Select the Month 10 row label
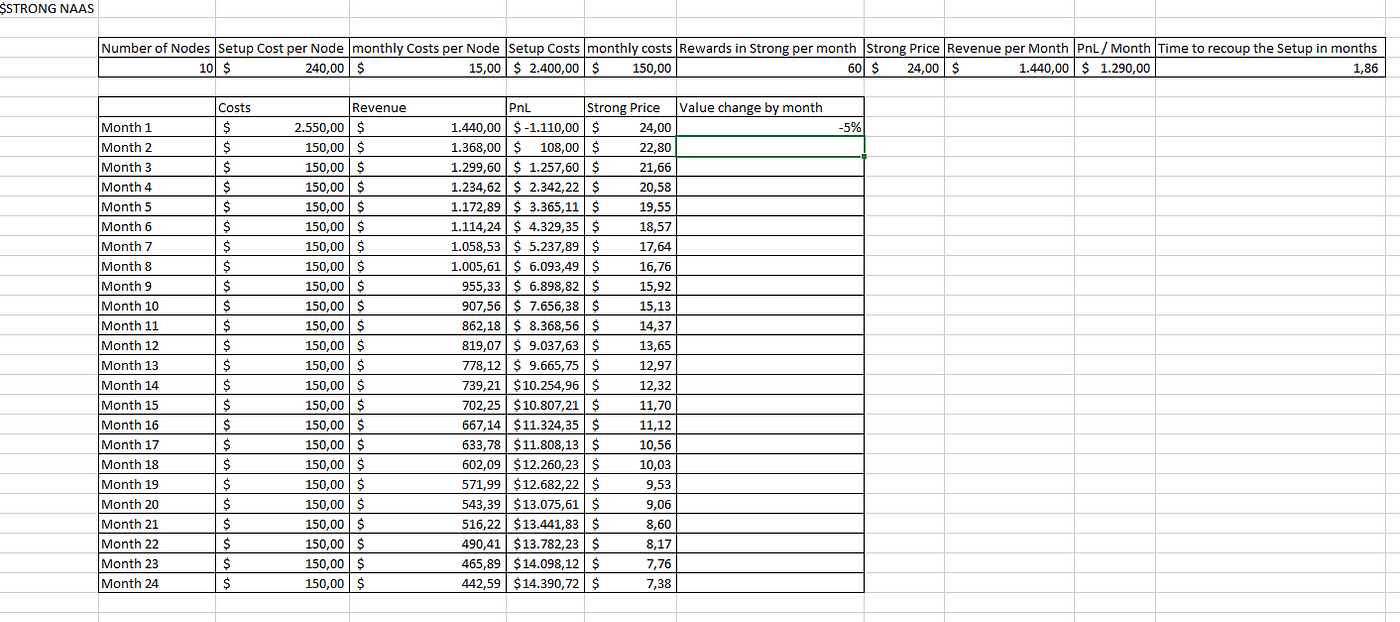 [x=157, y=306]
